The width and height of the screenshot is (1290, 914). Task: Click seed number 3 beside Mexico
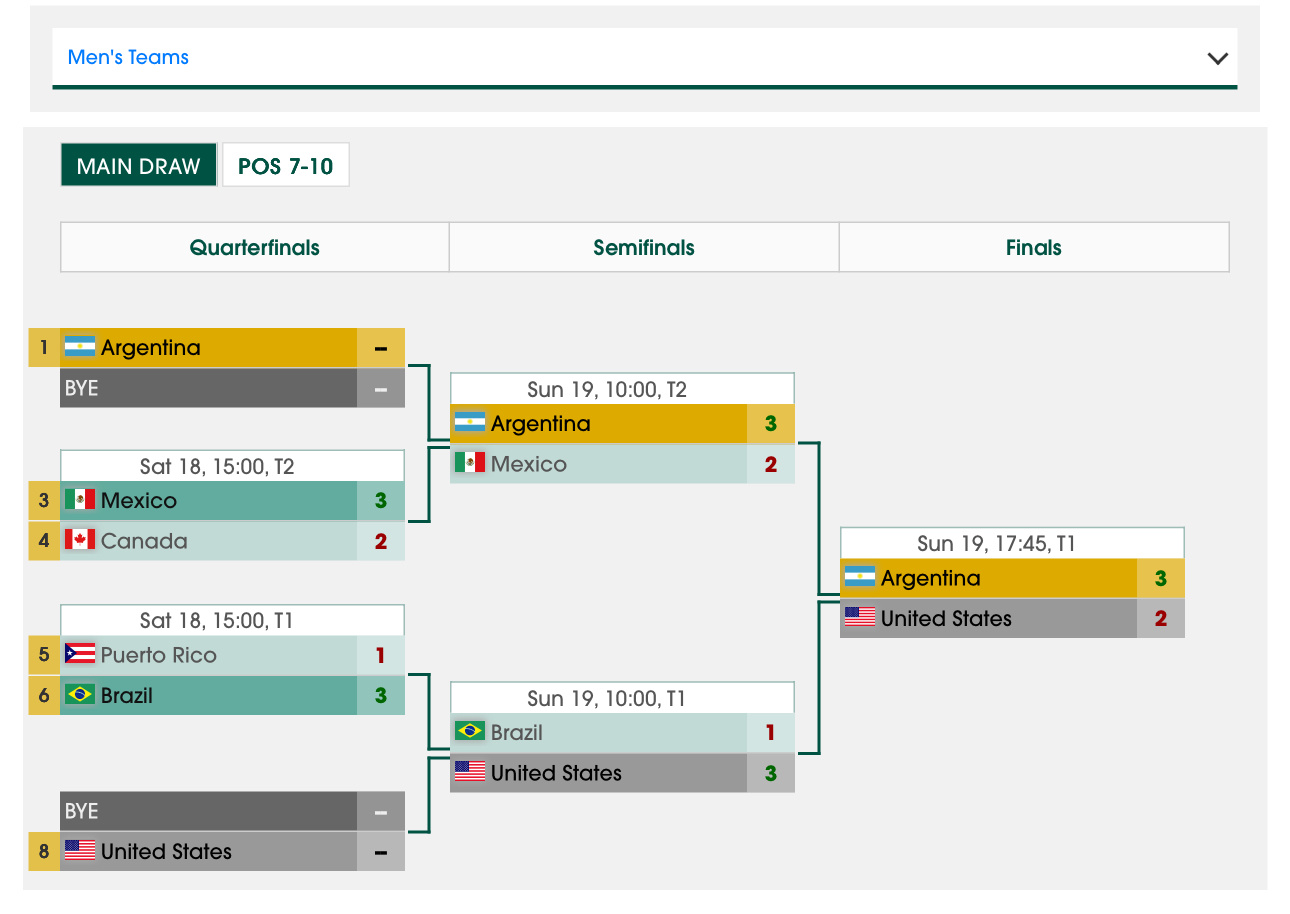pyautogui.click(x=44, y=501)
